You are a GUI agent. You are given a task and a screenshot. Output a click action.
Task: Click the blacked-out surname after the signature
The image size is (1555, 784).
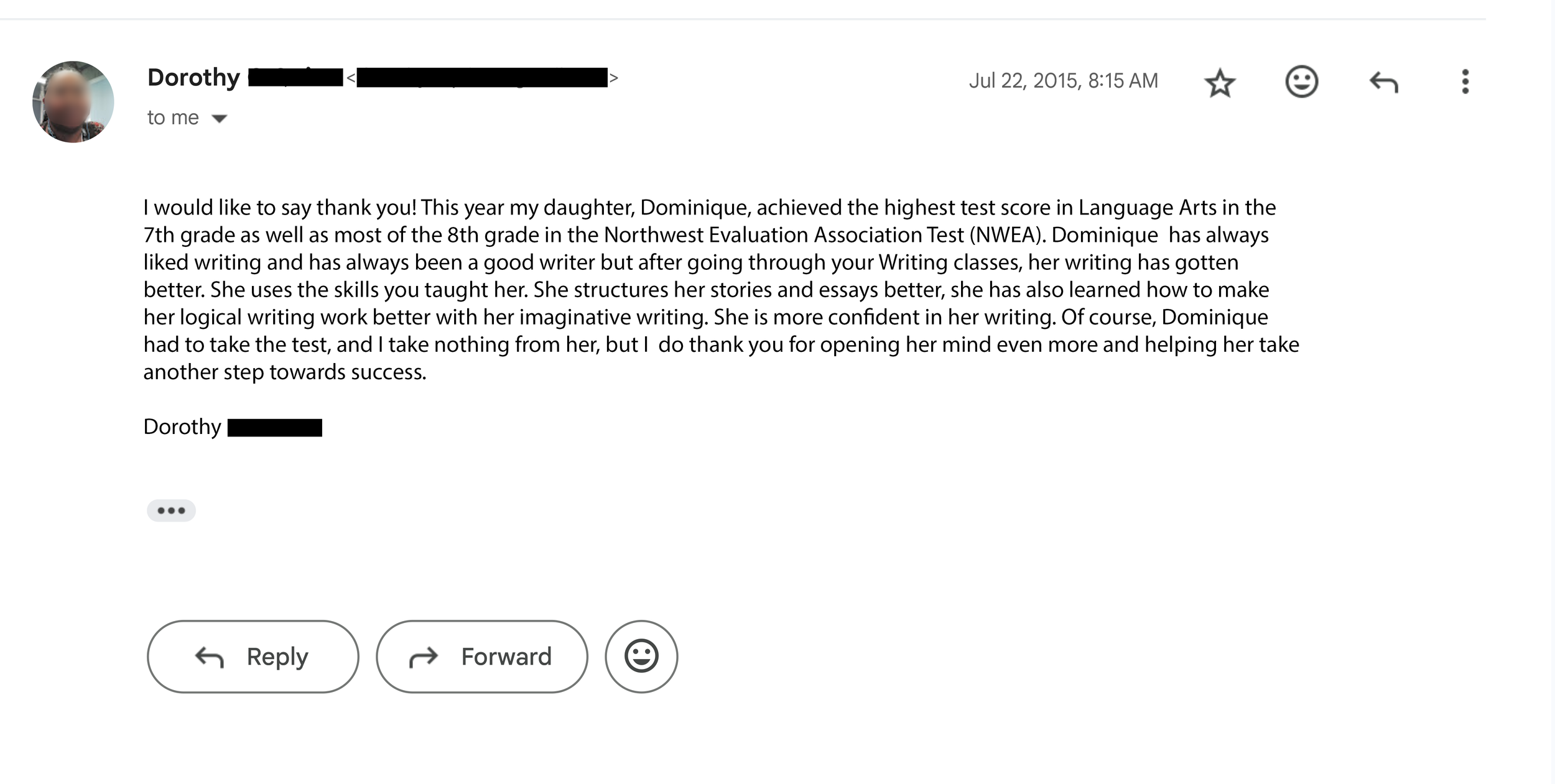tap(275, 428)
